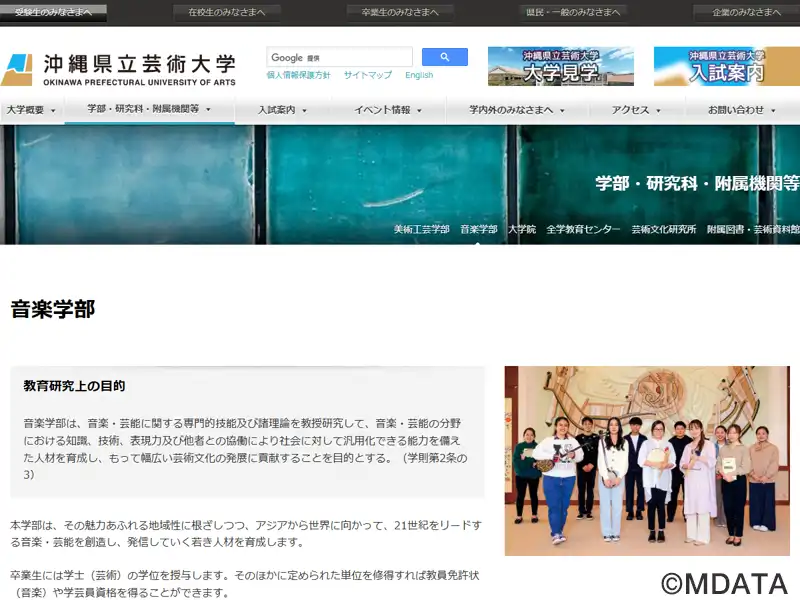Go to 音楽学部 sub-navigation link

(479, 230)
